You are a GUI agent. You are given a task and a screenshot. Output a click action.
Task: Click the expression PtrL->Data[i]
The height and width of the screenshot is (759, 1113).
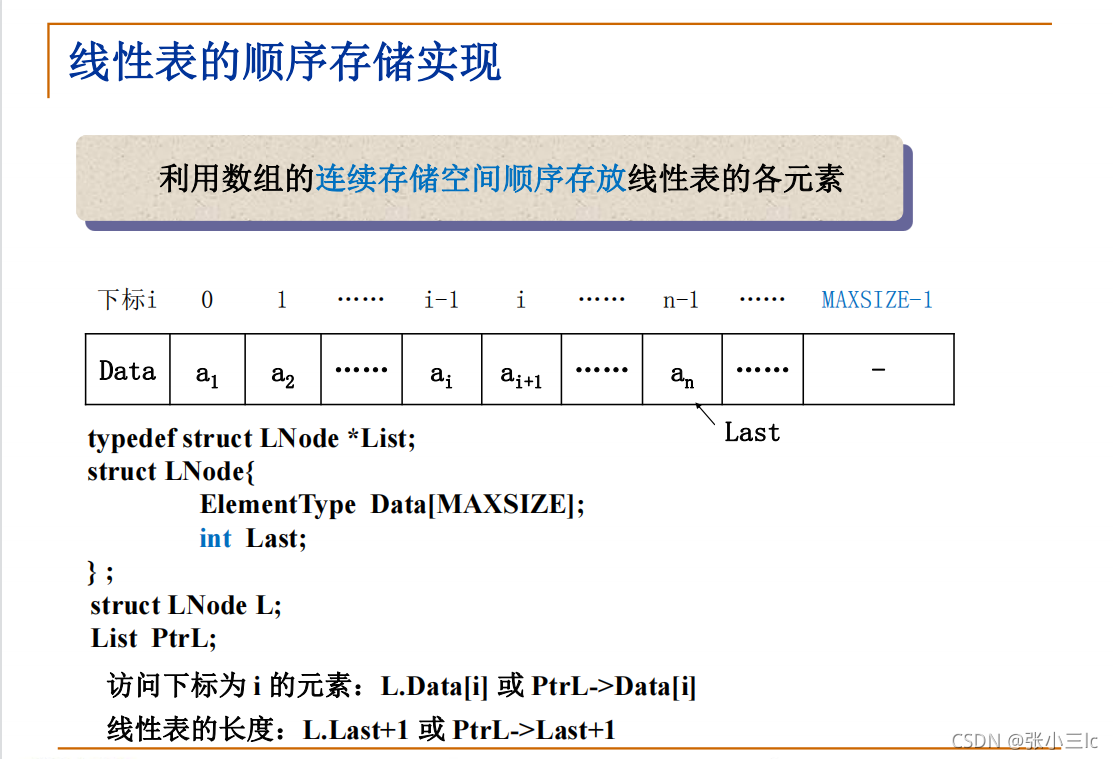pos(614,687)
